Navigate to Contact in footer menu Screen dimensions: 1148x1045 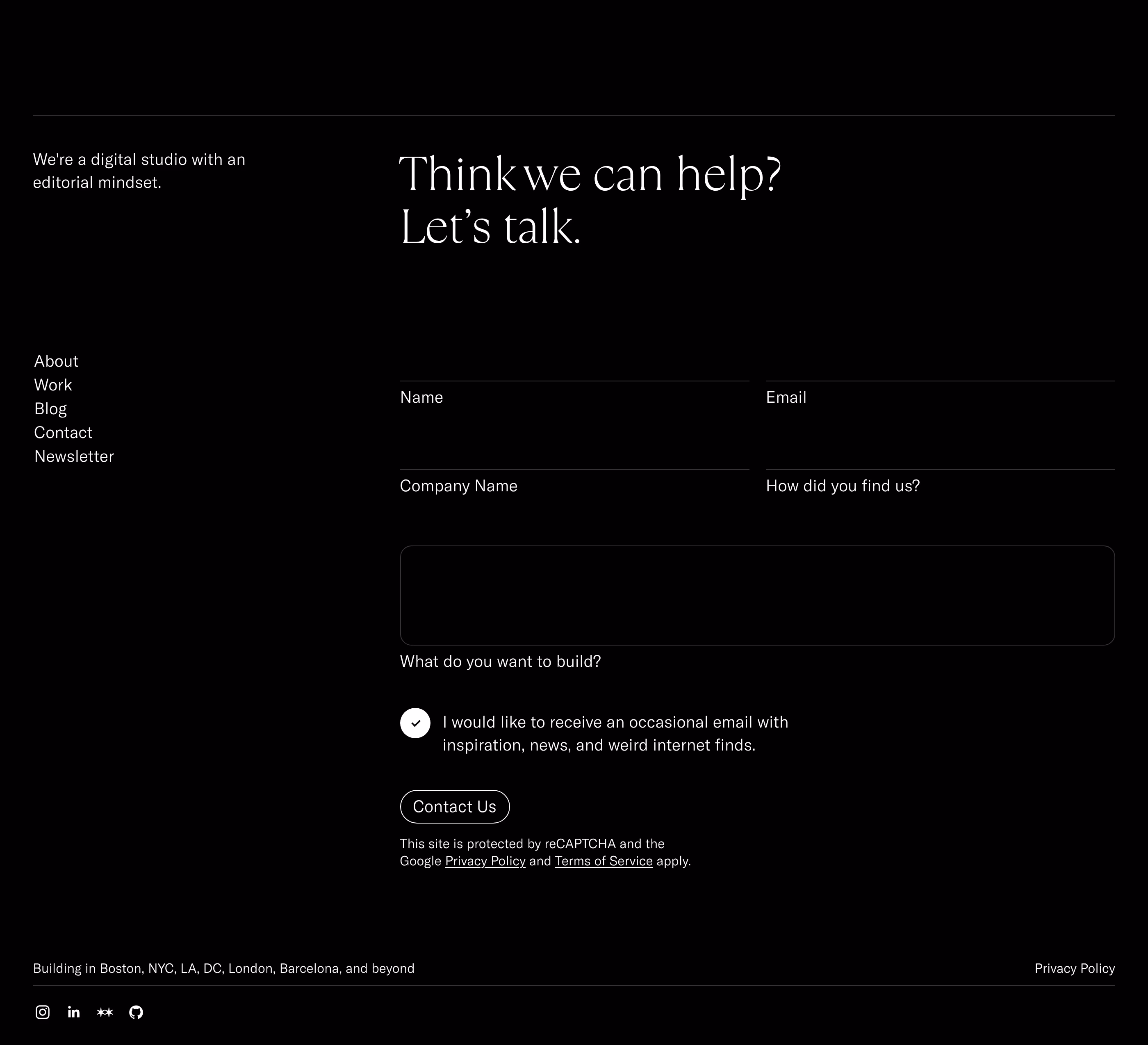[63, 432]
